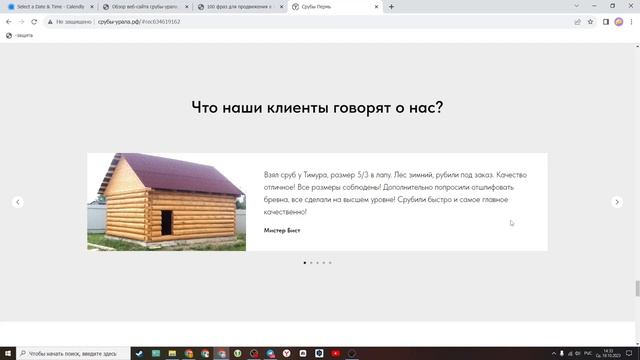Click the reviewer name 'Мистер Бист'

pos(282,230)
